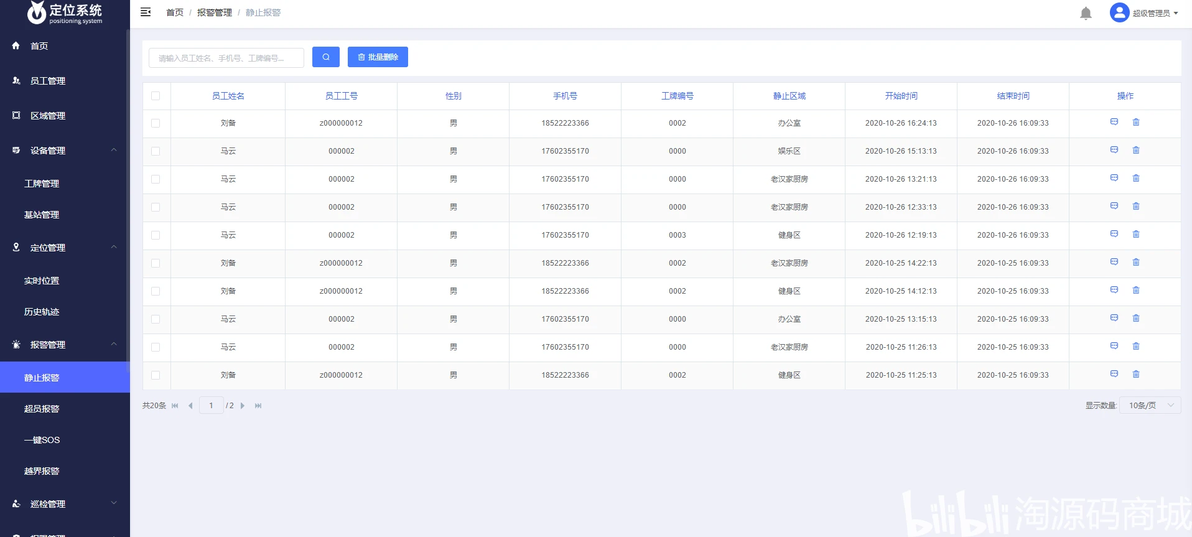Select all rows via header checkbox
Viewport: 1192px width, 537px height.
pos(156,96)
